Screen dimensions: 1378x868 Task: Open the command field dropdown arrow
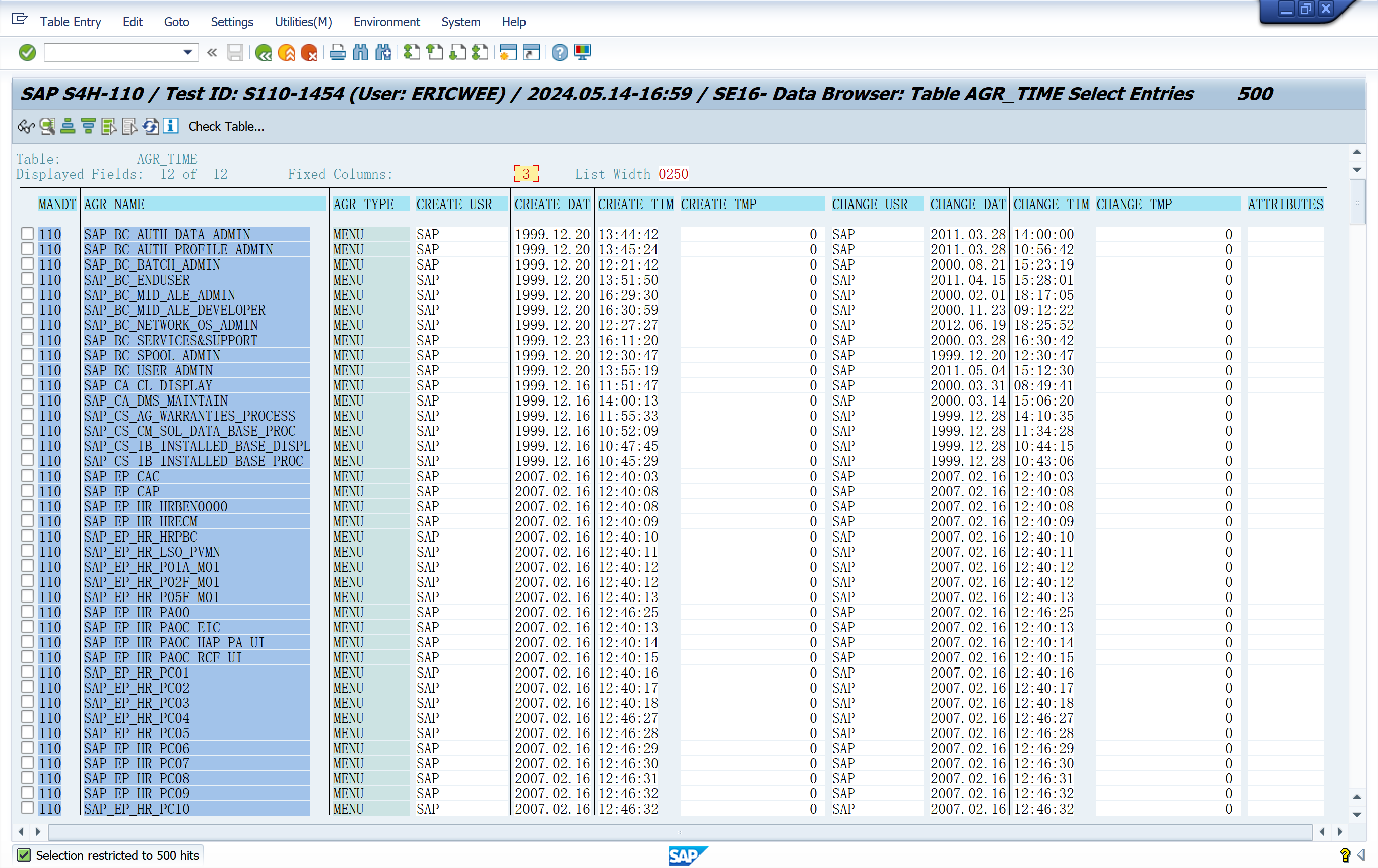pos(187,52)
